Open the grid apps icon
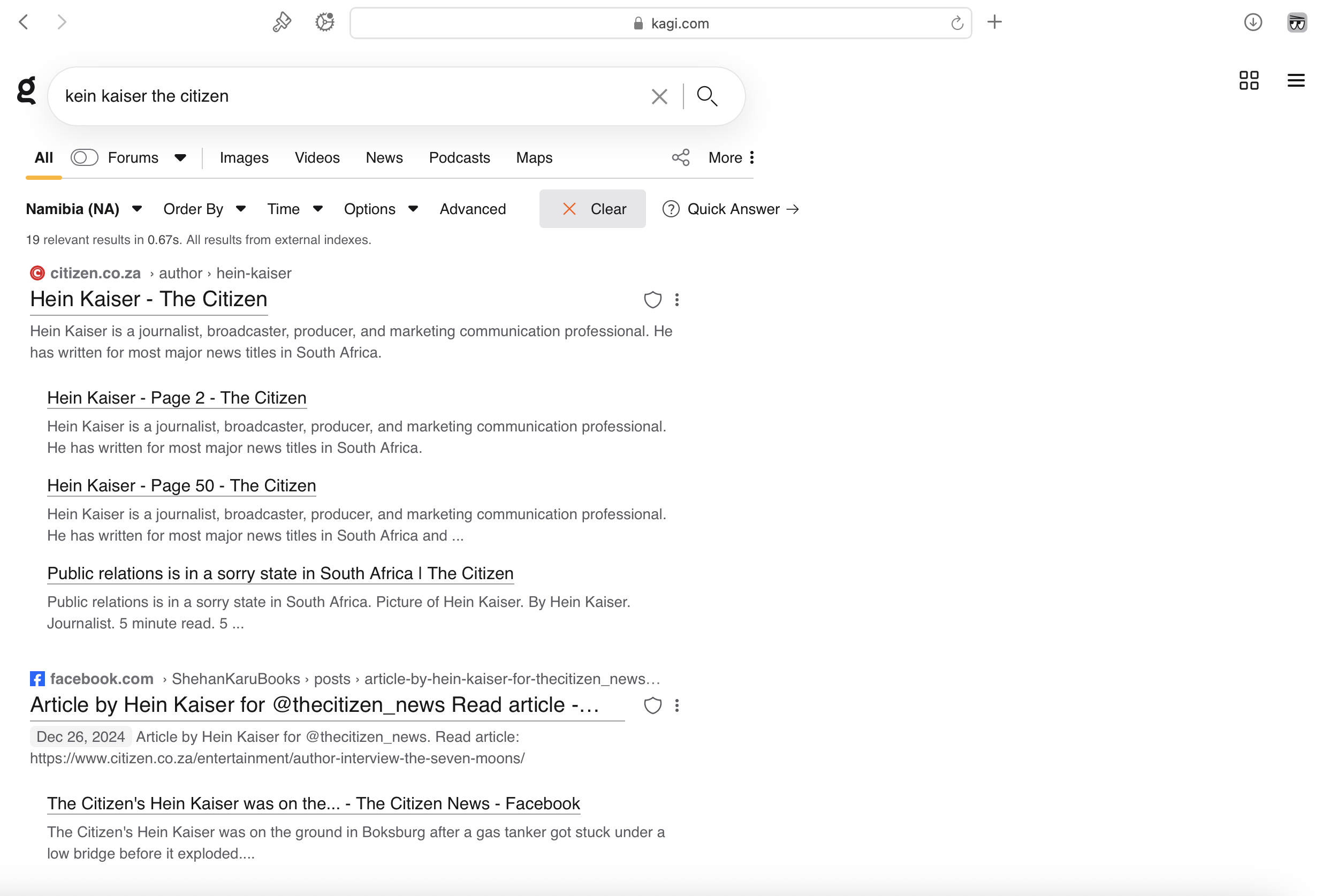This screenshot has height=896, width=1323. pyautogui.click(x=1249, y=80)
